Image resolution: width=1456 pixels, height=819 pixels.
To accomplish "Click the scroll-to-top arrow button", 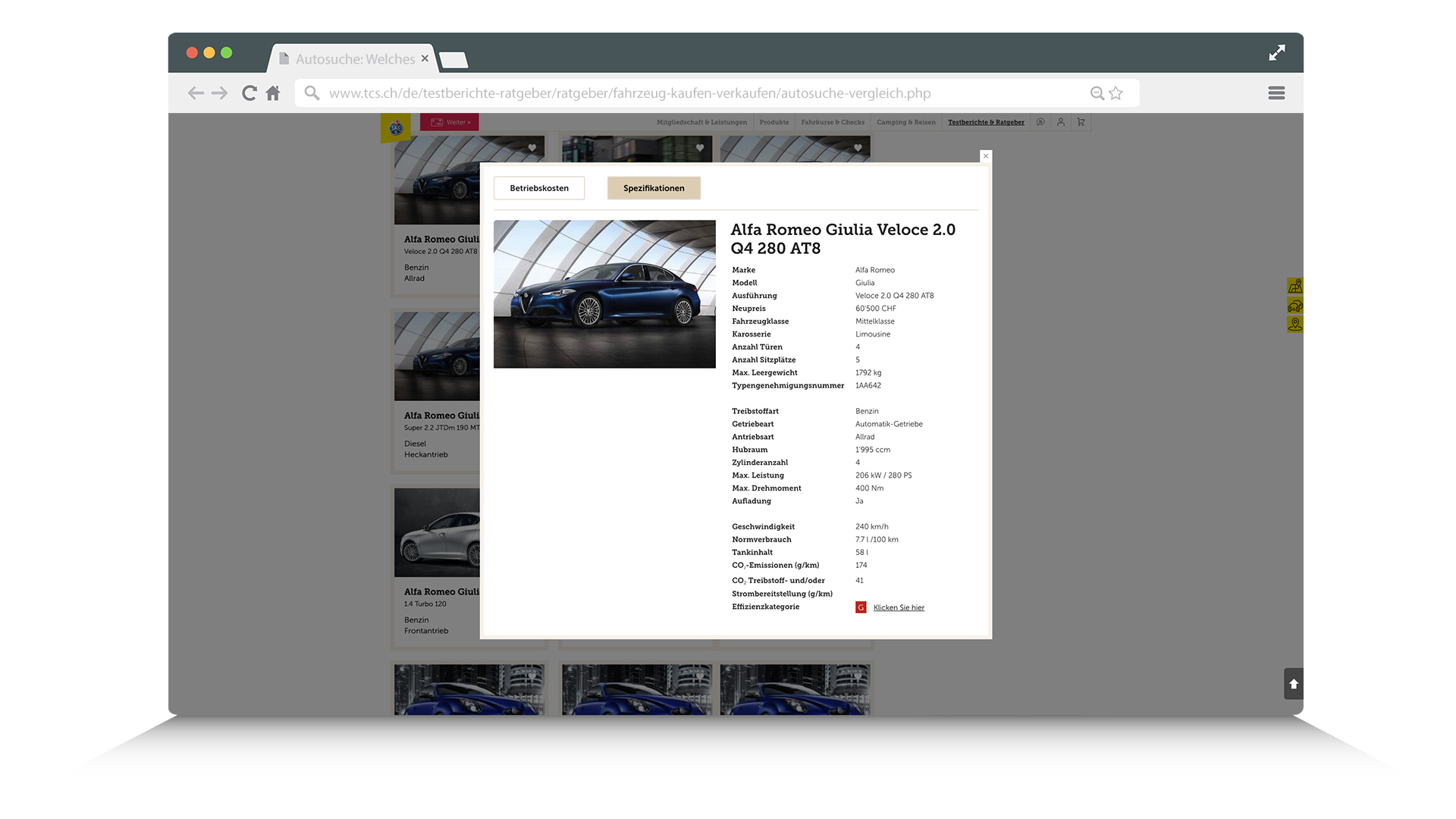I will 1294,684.
